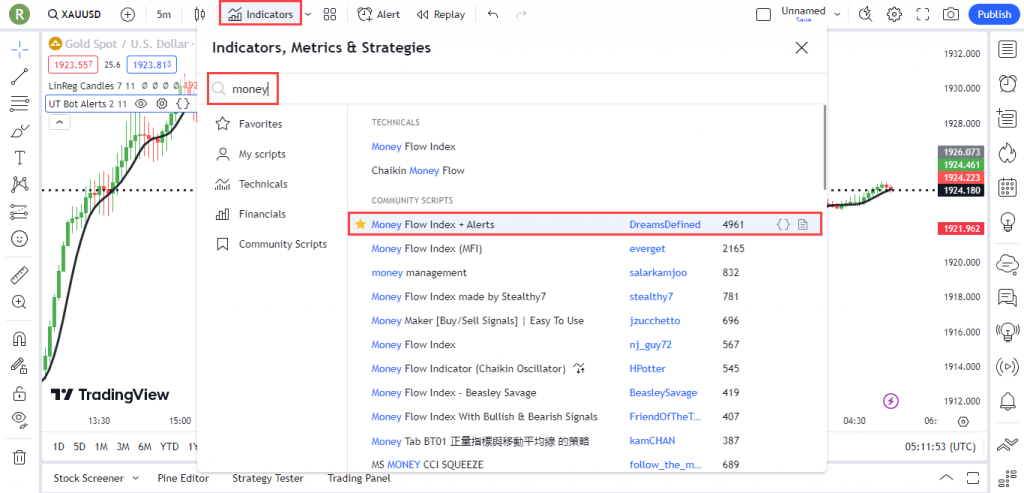Open author DreamsDefined profile link
Image resolution: width=1024 pixels, height=493 pixels.
[x=665, y=225]
